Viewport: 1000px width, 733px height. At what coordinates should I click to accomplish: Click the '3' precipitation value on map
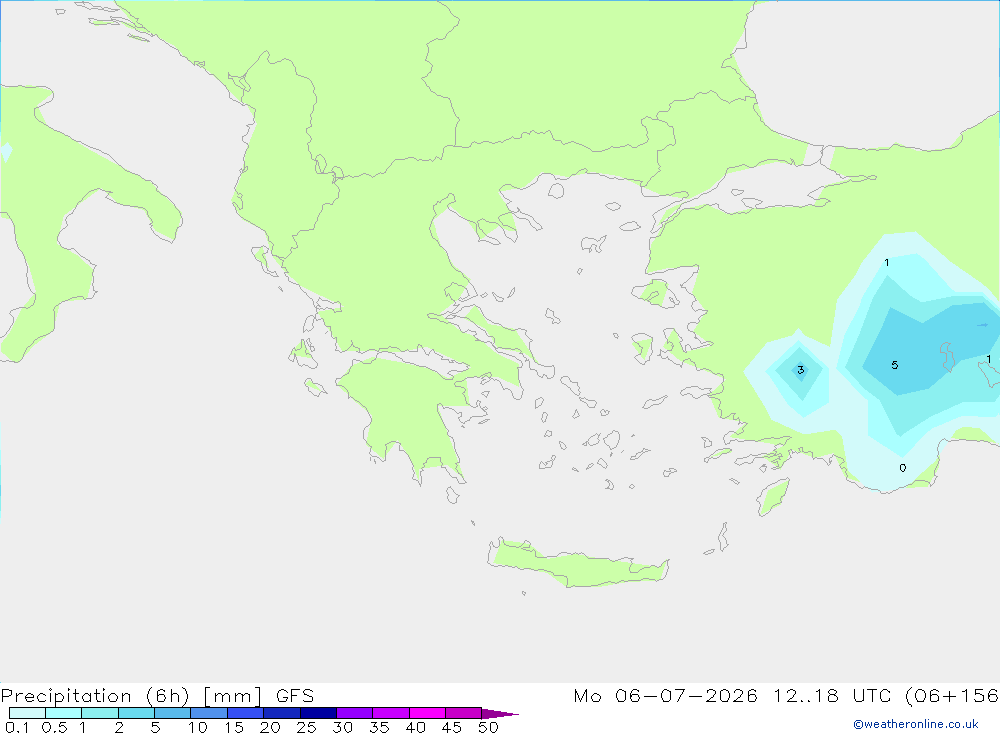[x=800, y=370]
